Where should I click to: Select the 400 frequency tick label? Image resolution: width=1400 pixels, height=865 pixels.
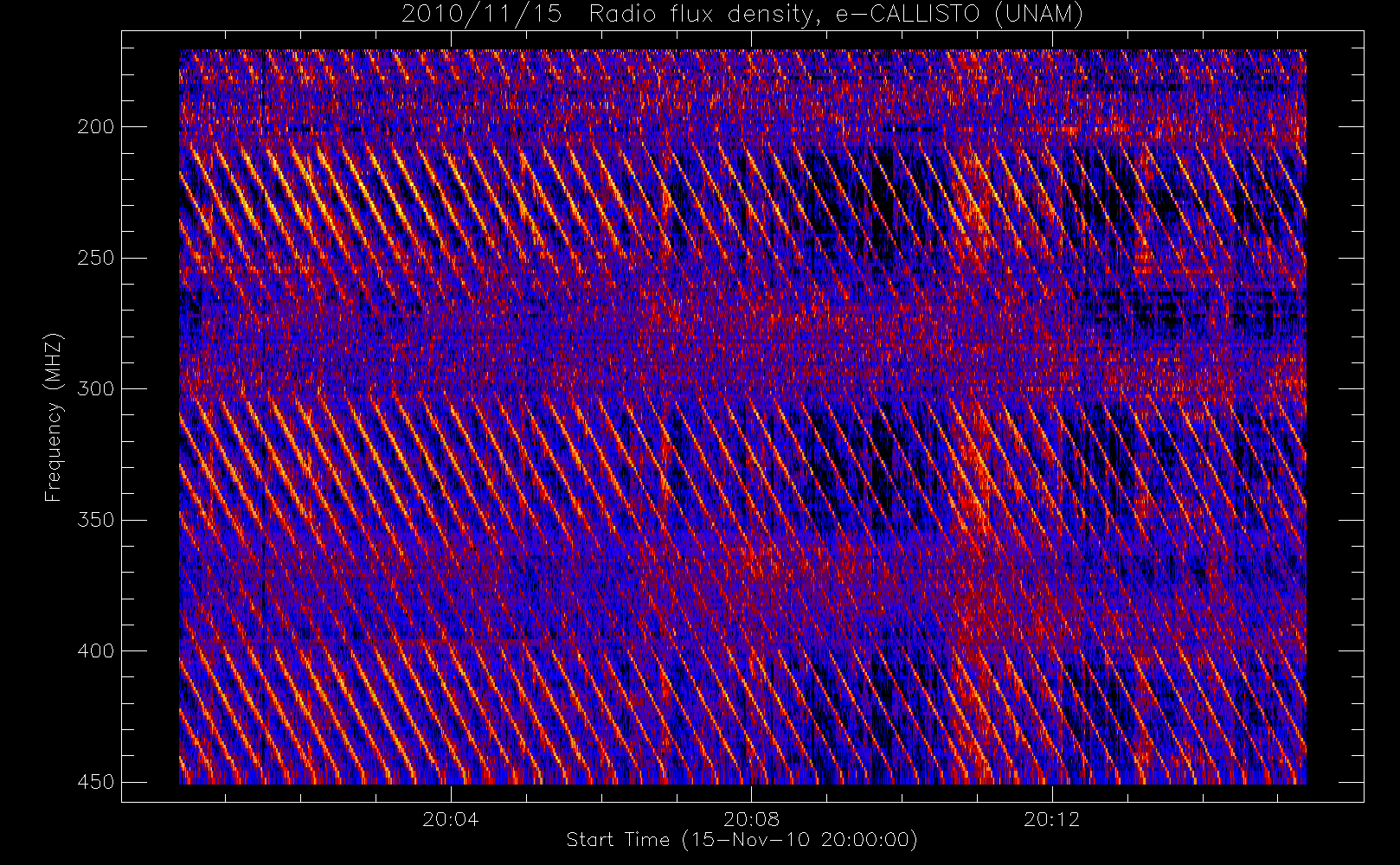[96, 650]
